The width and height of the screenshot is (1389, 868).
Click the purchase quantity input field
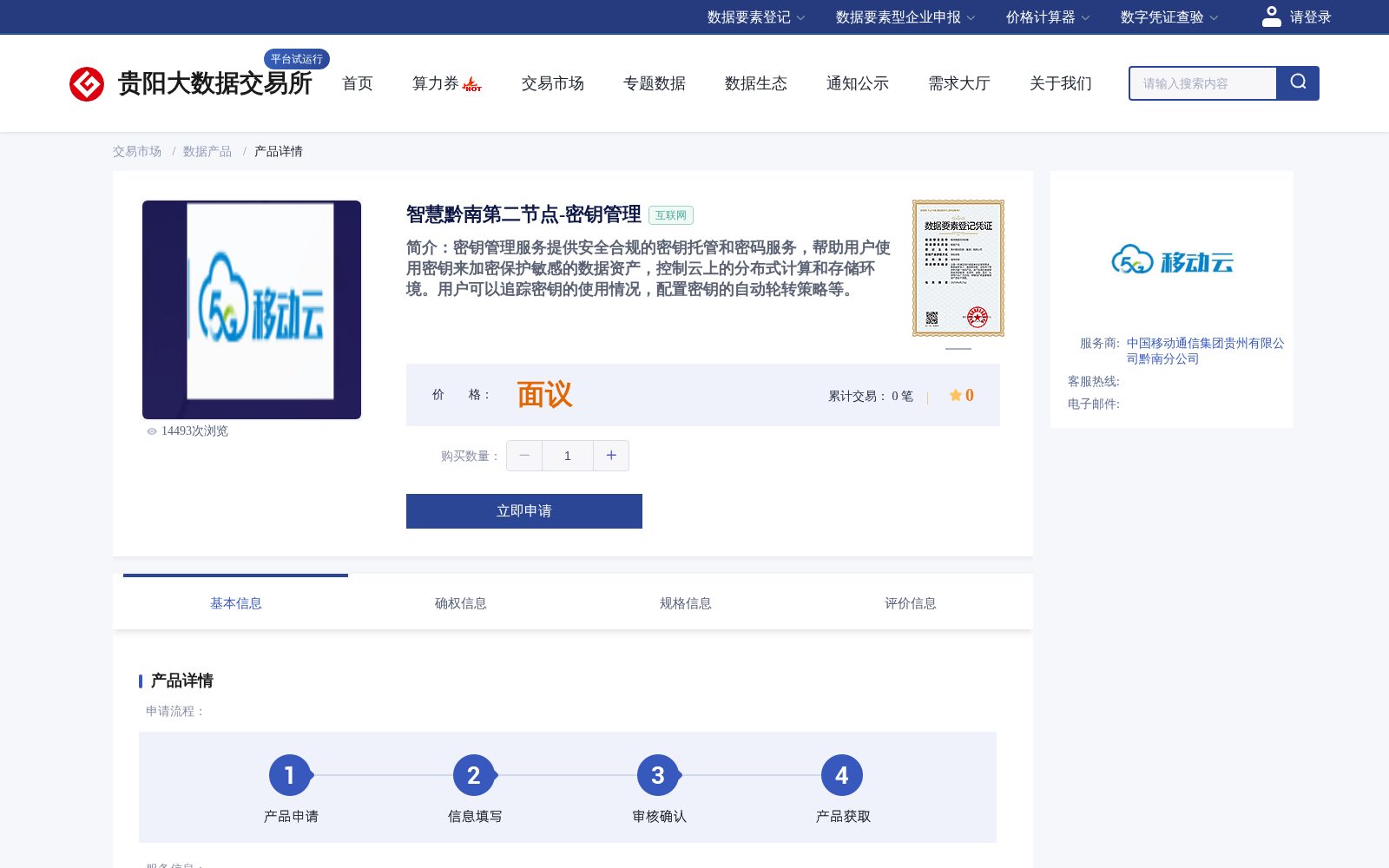coord(568,456)
